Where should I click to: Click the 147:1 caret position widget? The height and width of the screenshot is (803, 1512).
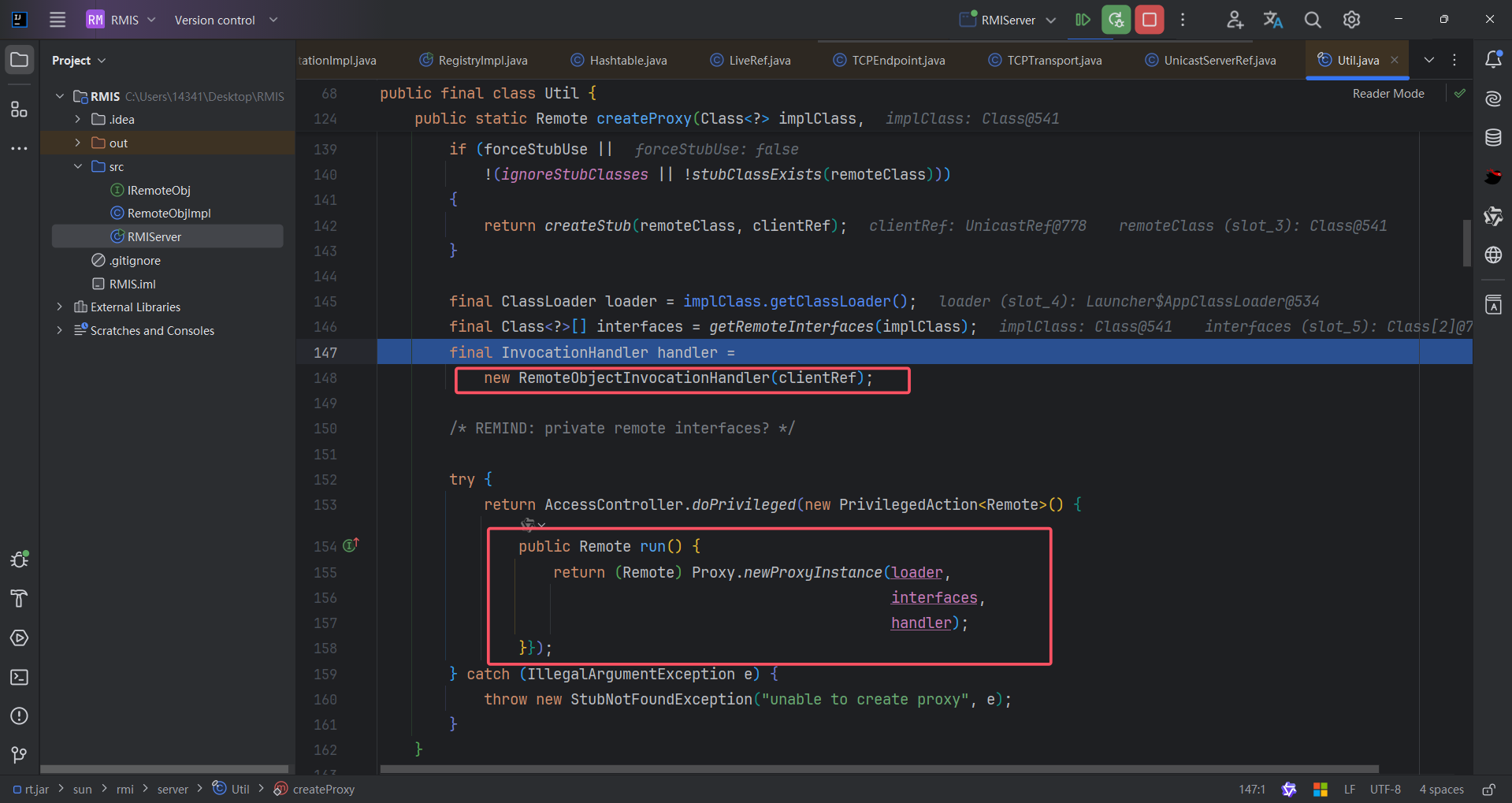point(1251,789)
